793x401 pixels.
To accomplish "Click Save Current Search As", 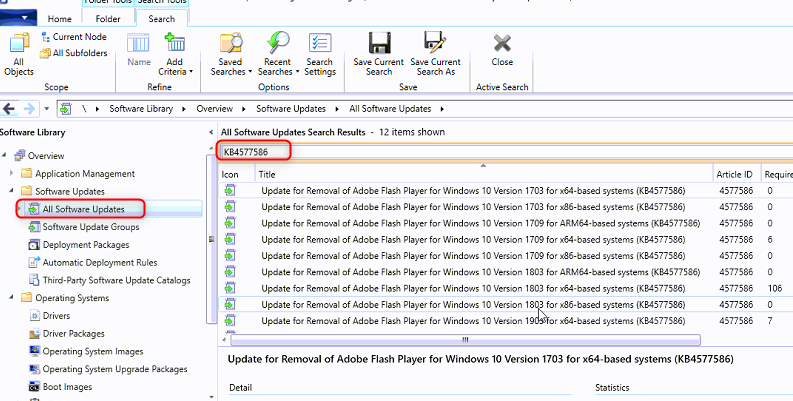I will coord(435,54).
